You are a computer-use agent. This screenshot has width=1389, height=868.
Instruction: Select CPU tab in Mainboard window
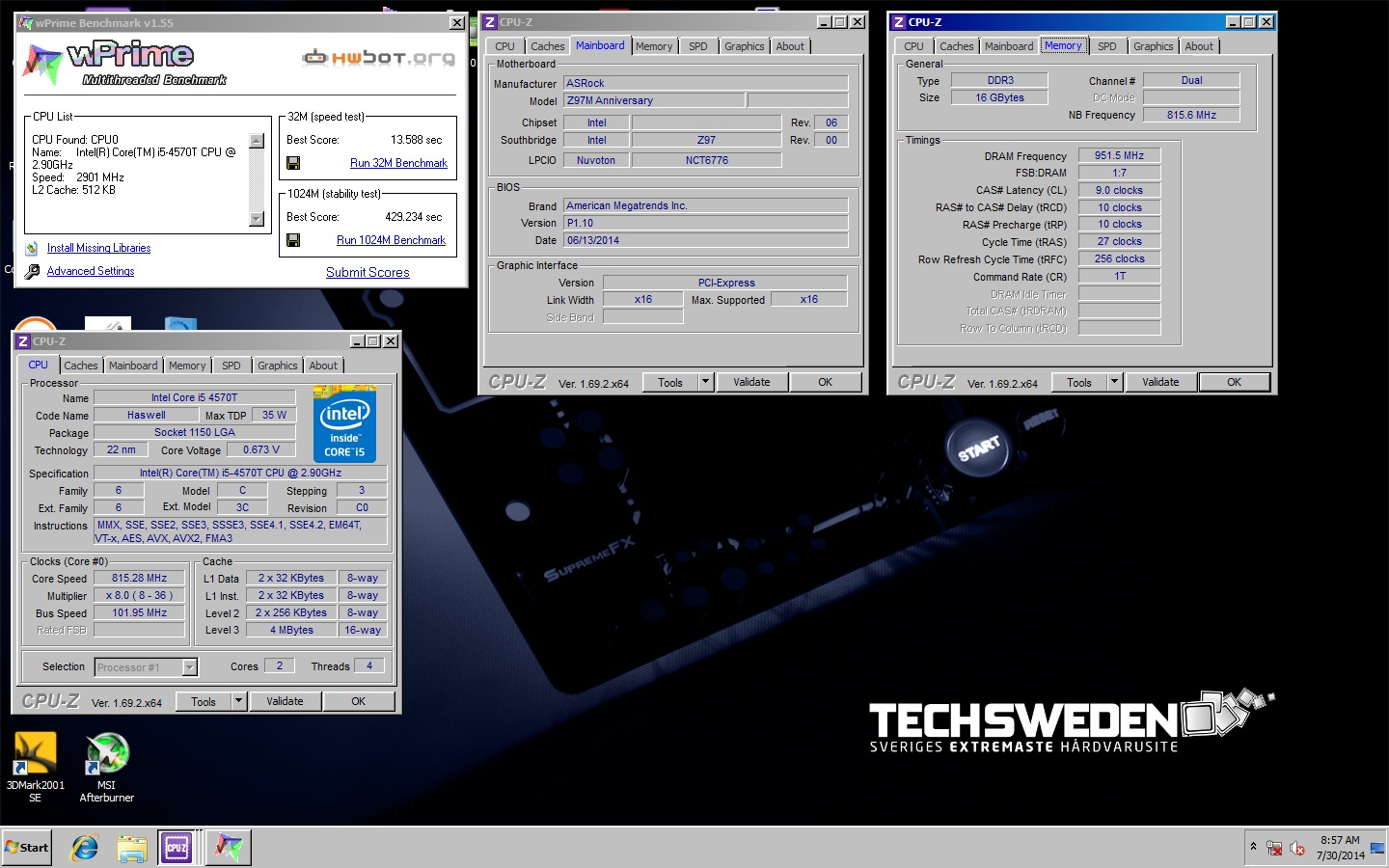505,46
